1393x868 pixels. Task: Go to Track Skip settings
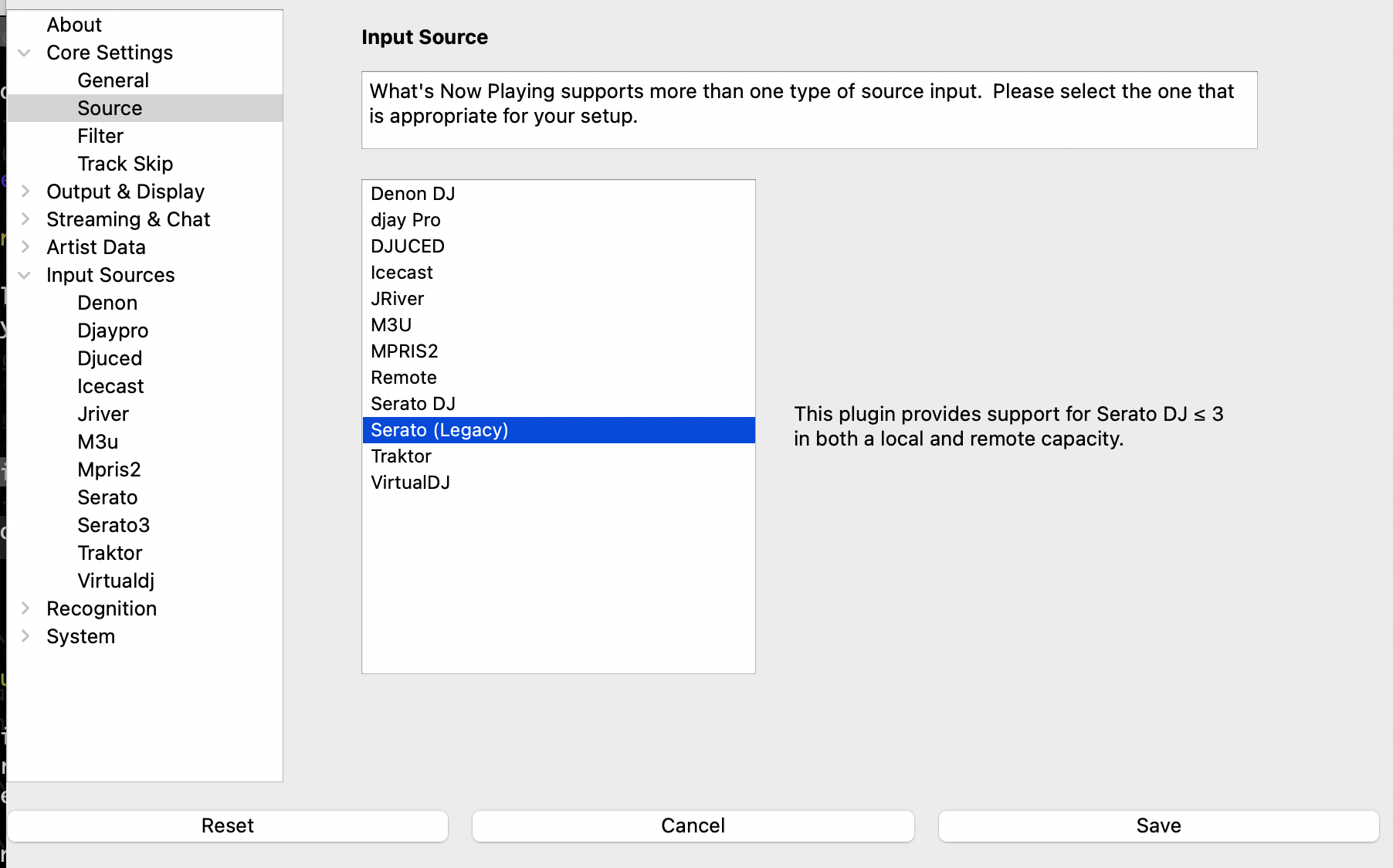pos(125,164)
